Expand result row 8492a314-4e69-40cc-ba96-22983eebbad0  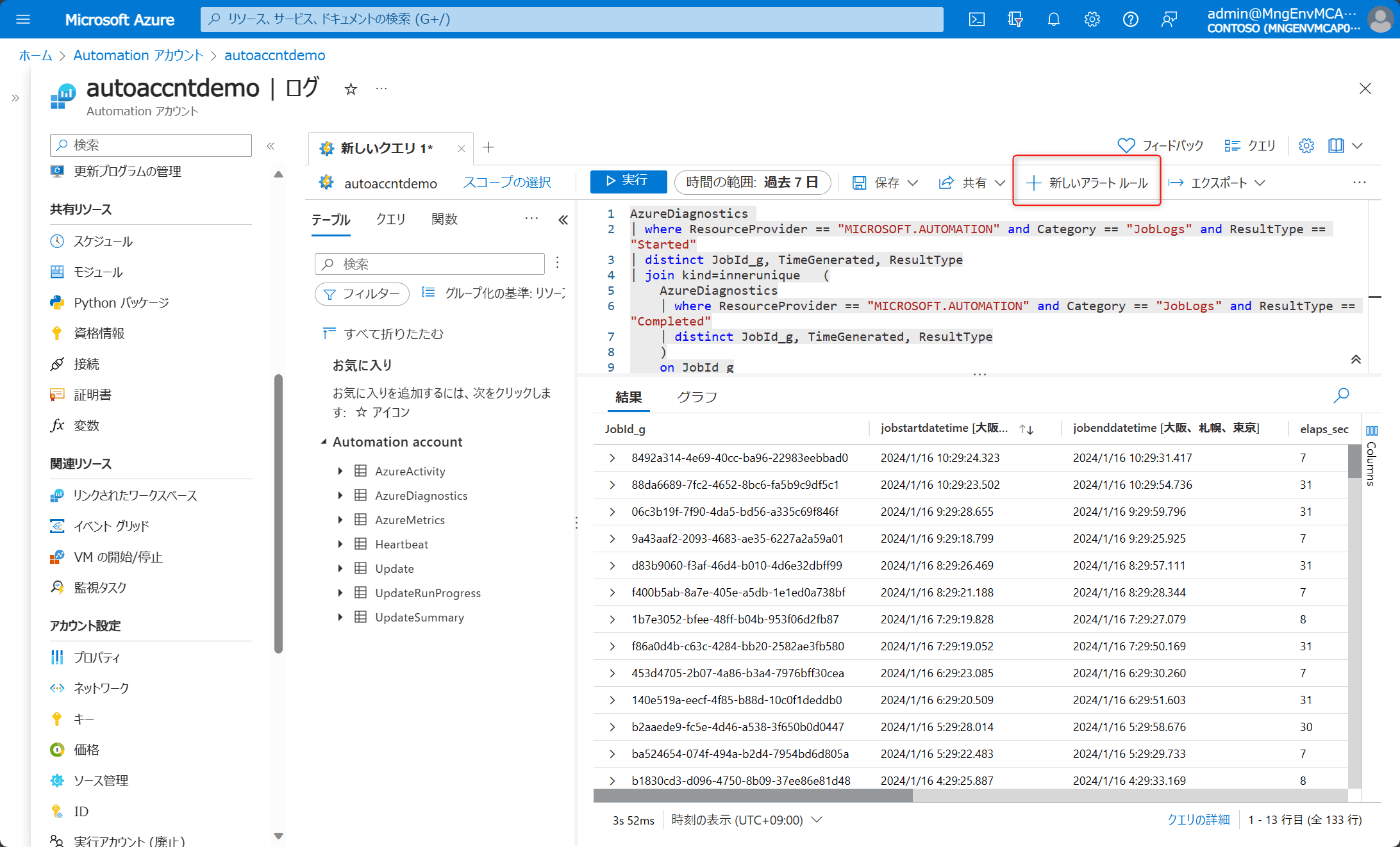click(x=612, y=458)
